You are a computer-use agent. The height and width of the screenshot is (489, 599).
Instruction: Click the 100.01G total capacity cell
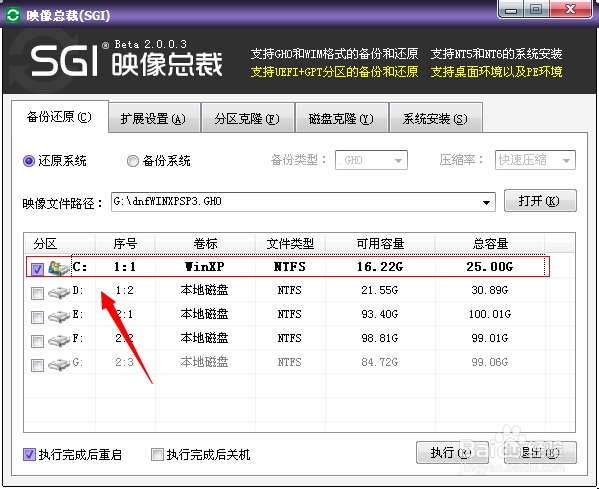[x=490, y=314]
